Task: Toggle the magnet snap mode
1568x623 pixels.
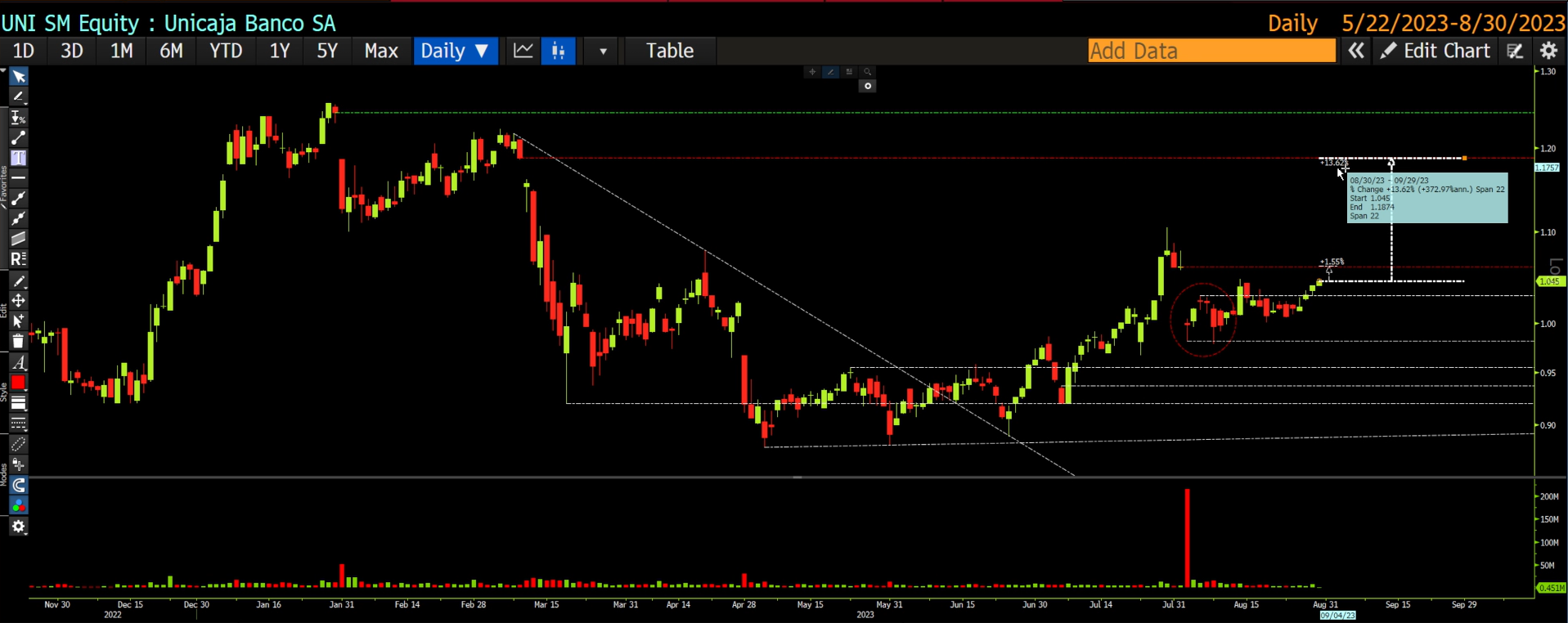Action: (x=18, y=486)
